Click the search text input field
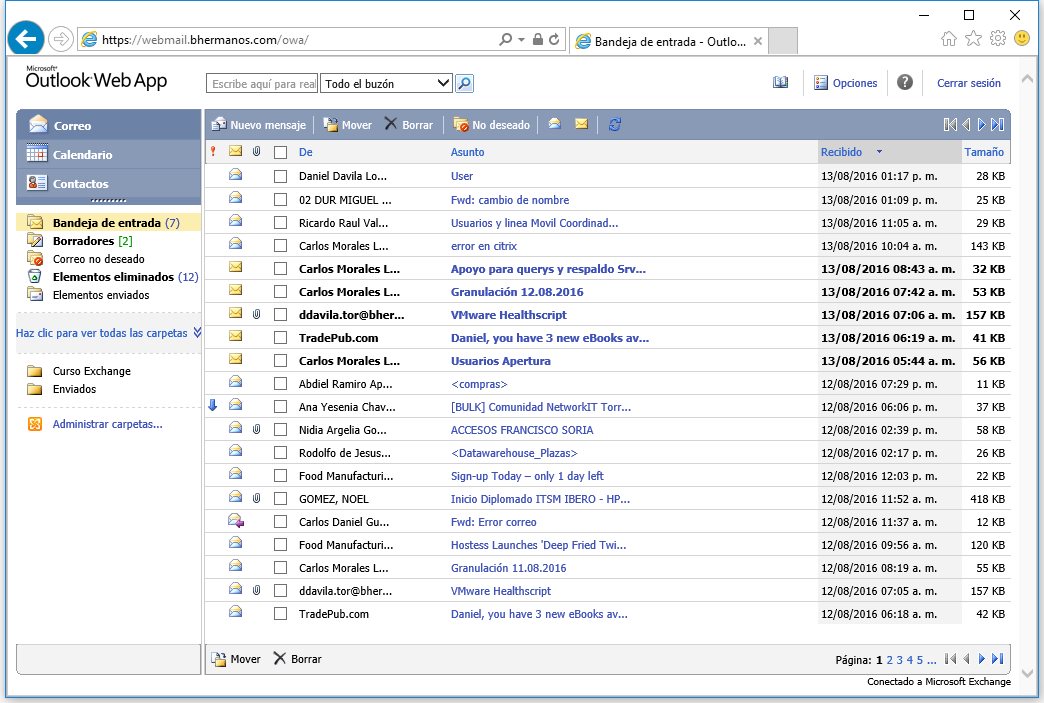The image size is (1044, 703). point(262,84)
